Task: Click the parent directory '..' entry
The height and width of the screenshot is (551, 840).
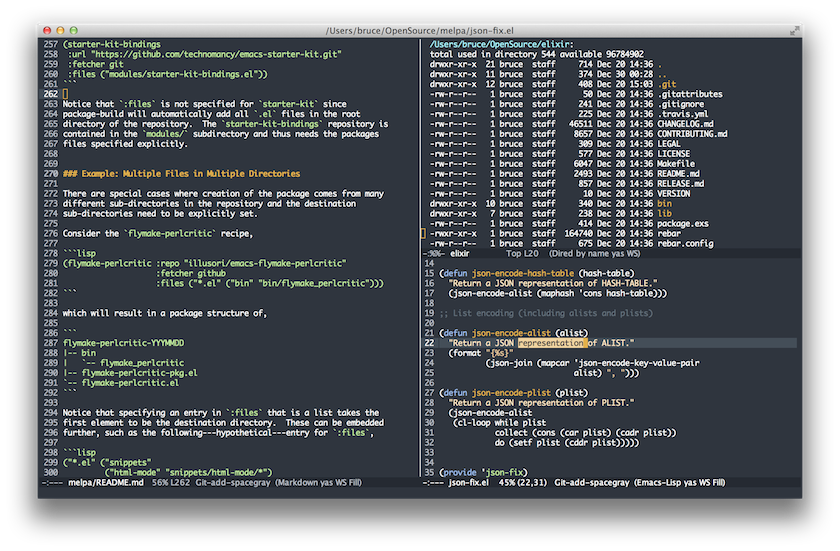Action: point(662,74)
